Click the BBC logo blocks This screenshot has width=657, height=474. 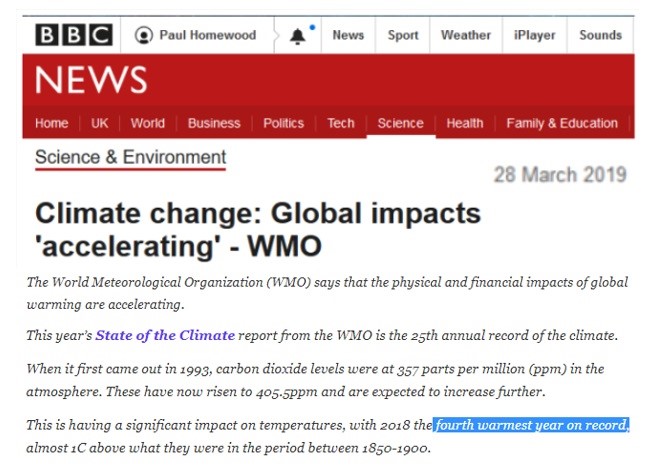pyautogui.click(x=74, y=35)
